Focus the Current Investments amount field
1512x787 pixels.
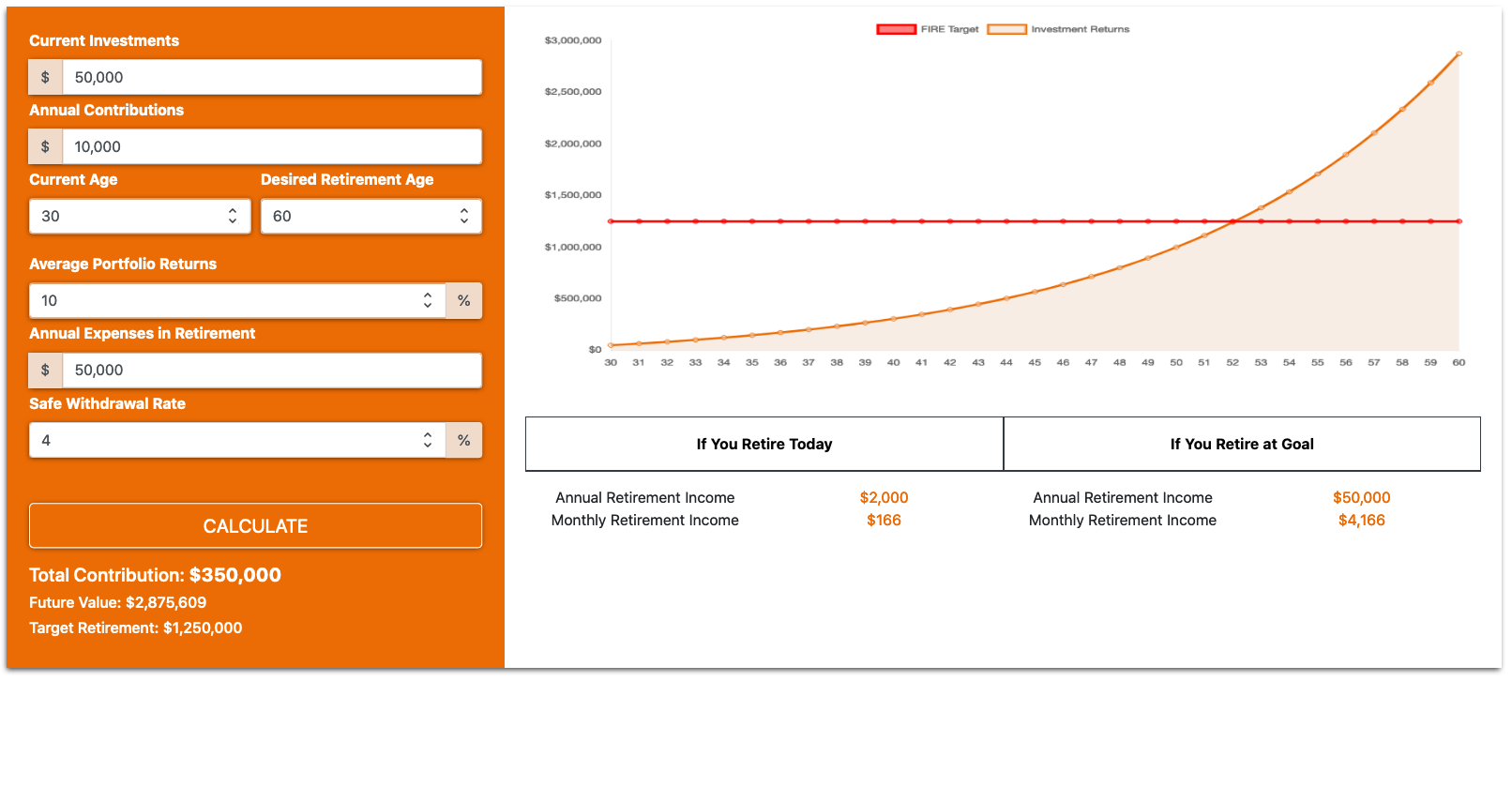(x=272, y=77)
